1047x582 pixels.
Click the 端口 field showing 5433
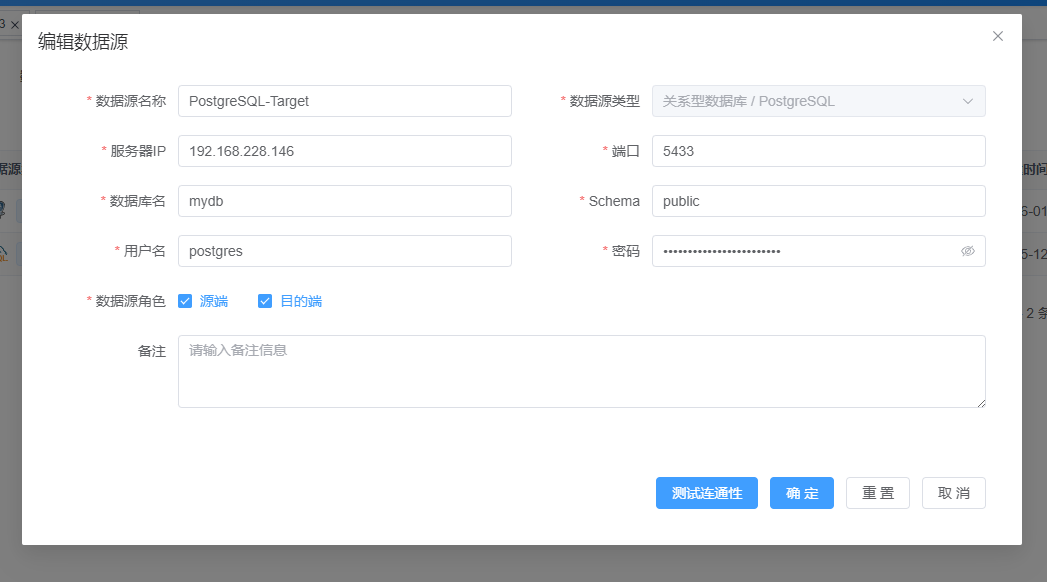818,151
